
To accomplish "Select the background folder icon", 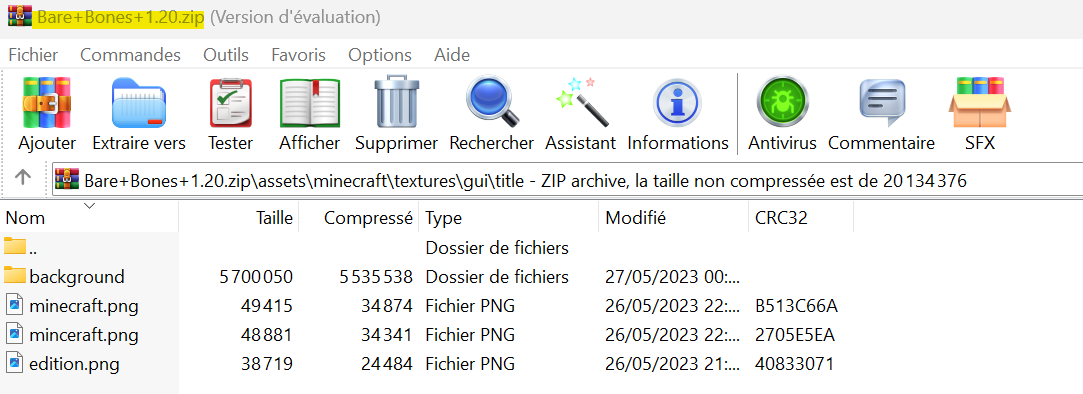I will 15,276.
